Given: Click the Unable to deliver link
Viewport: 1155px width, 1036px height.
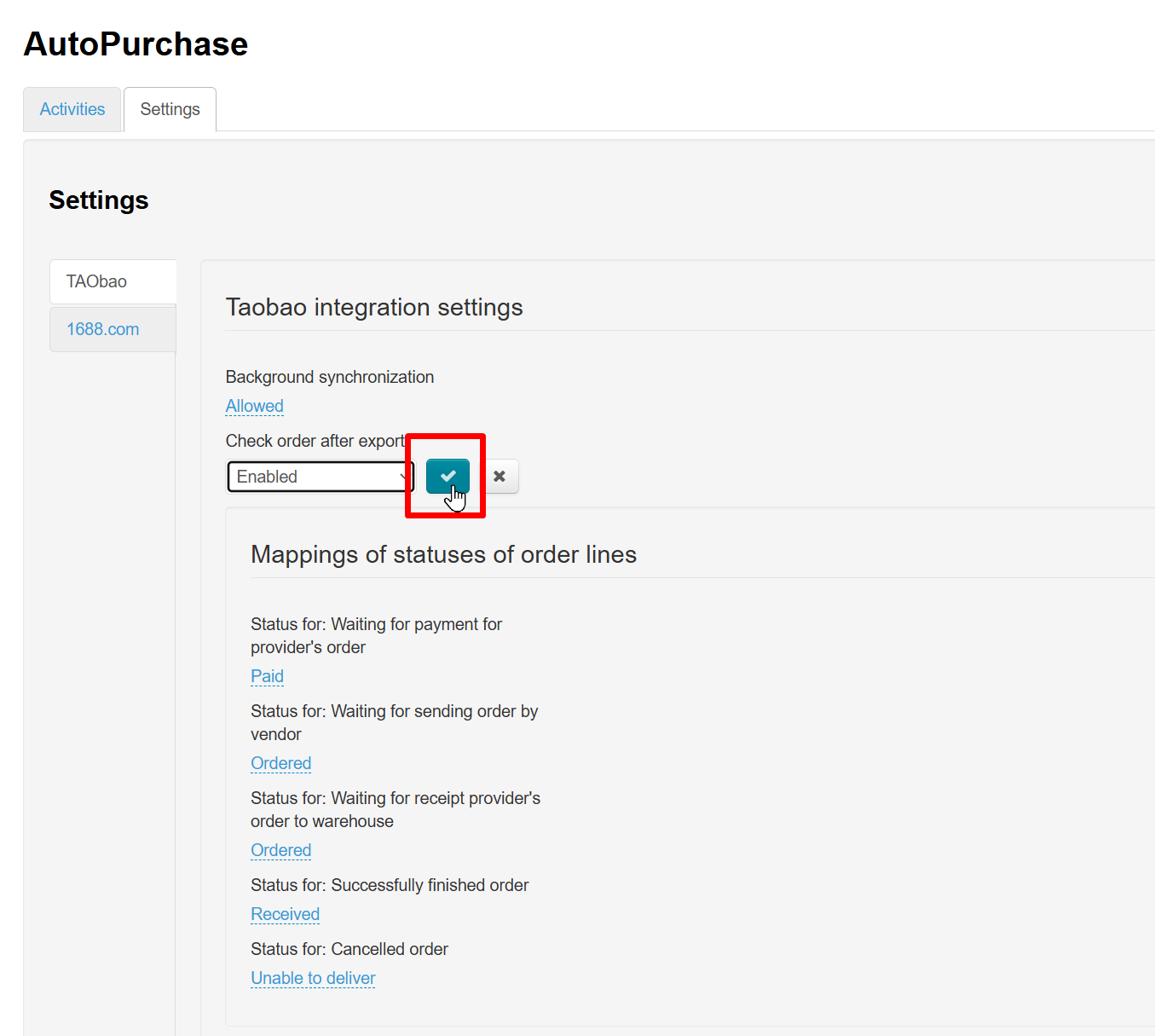Looking at the screenshot, I should 313,978.
